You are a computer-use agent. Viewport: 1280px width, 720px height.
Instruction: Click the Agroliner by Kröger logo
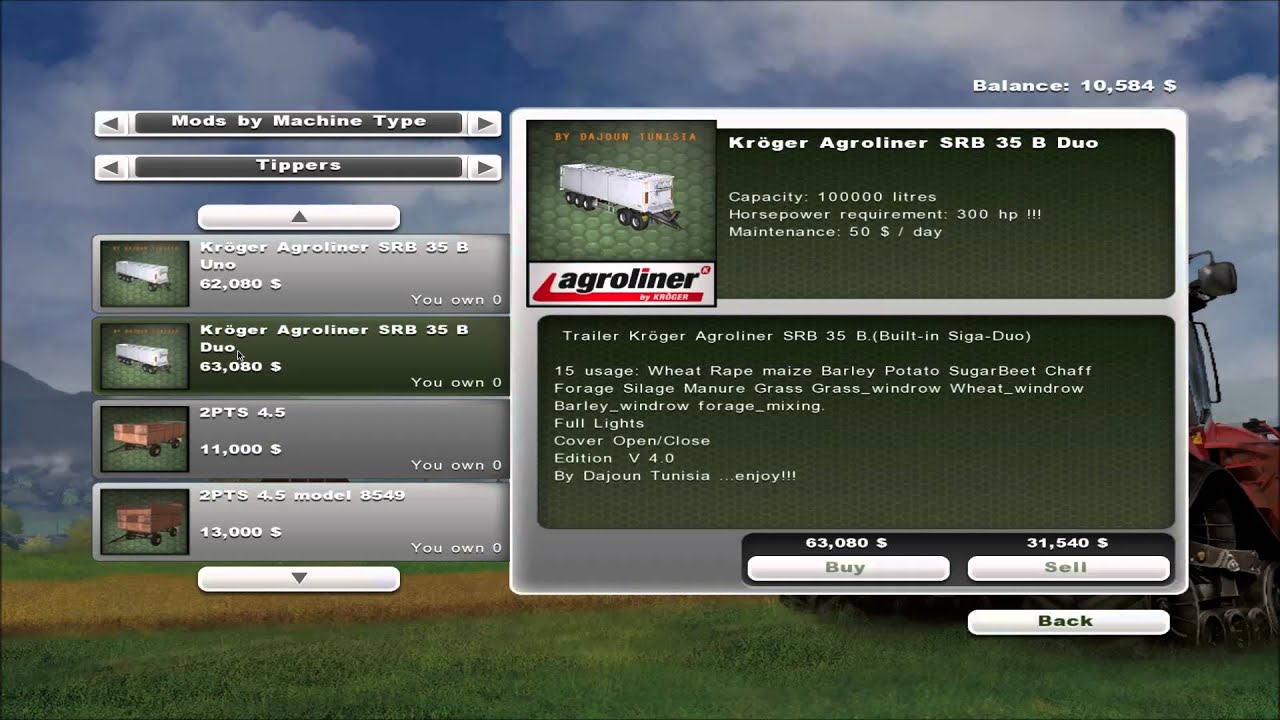point(621,284)
